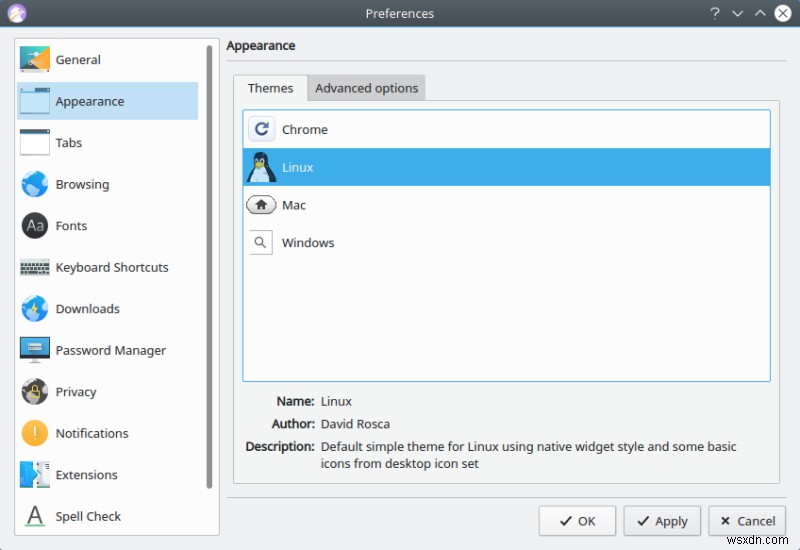Open the Spell Check section

88,517
